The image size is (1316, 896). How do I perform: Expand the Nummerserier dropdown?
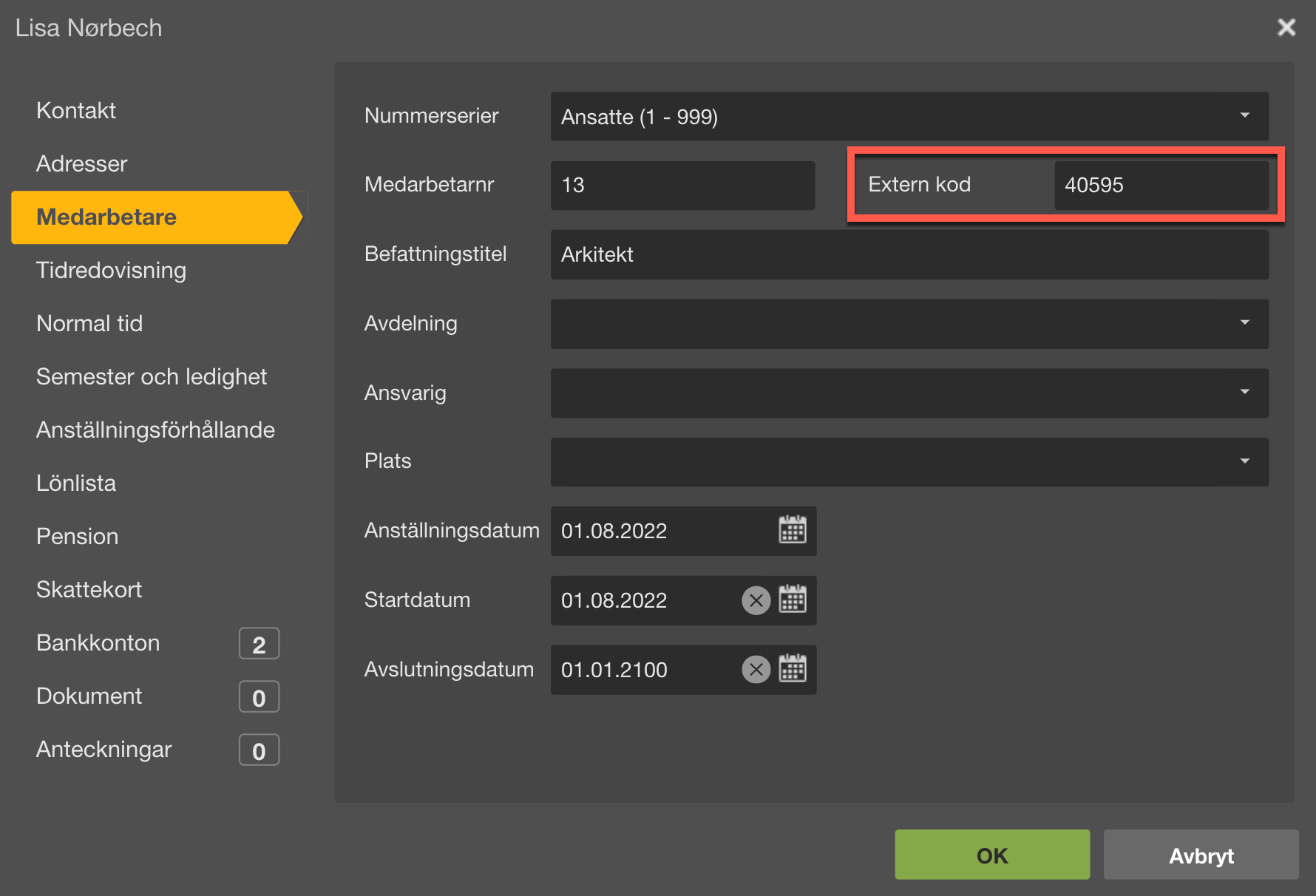click(1245, 116)
